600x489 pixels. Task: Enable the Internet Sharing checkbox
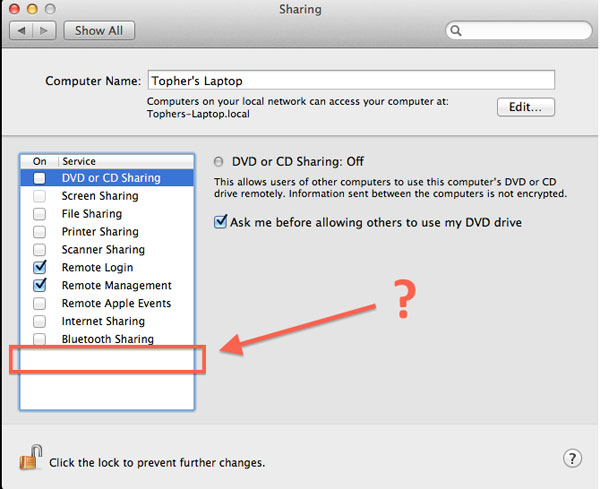40,322
